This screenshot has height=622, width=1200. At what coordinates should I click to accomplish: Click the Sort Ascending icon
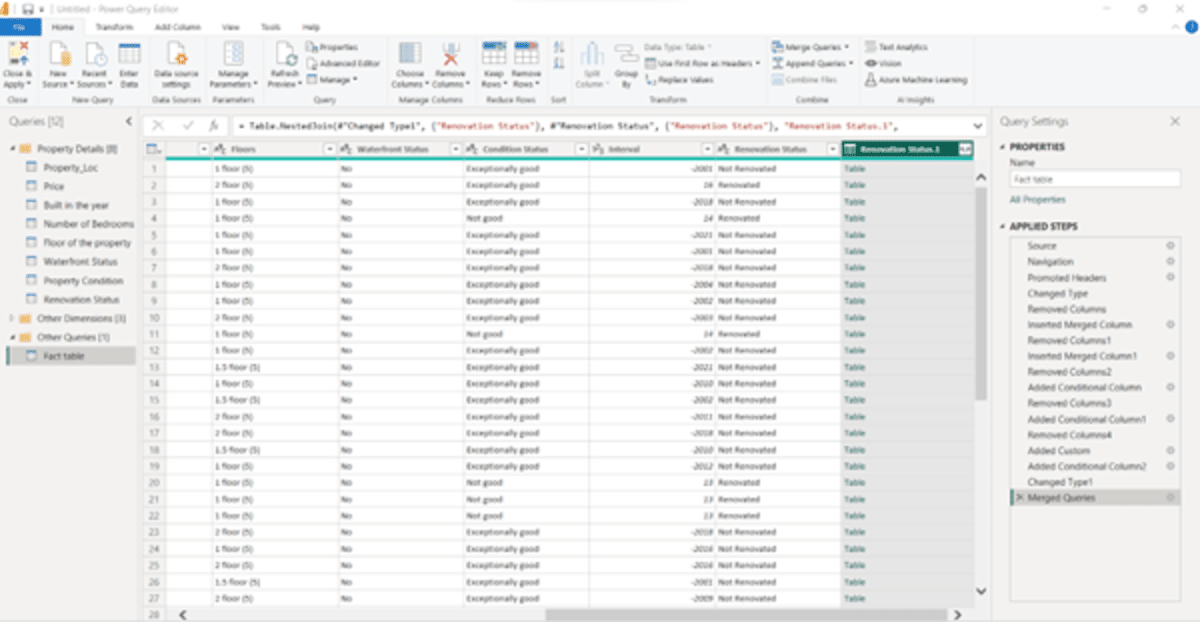click(x=559, y=47)
